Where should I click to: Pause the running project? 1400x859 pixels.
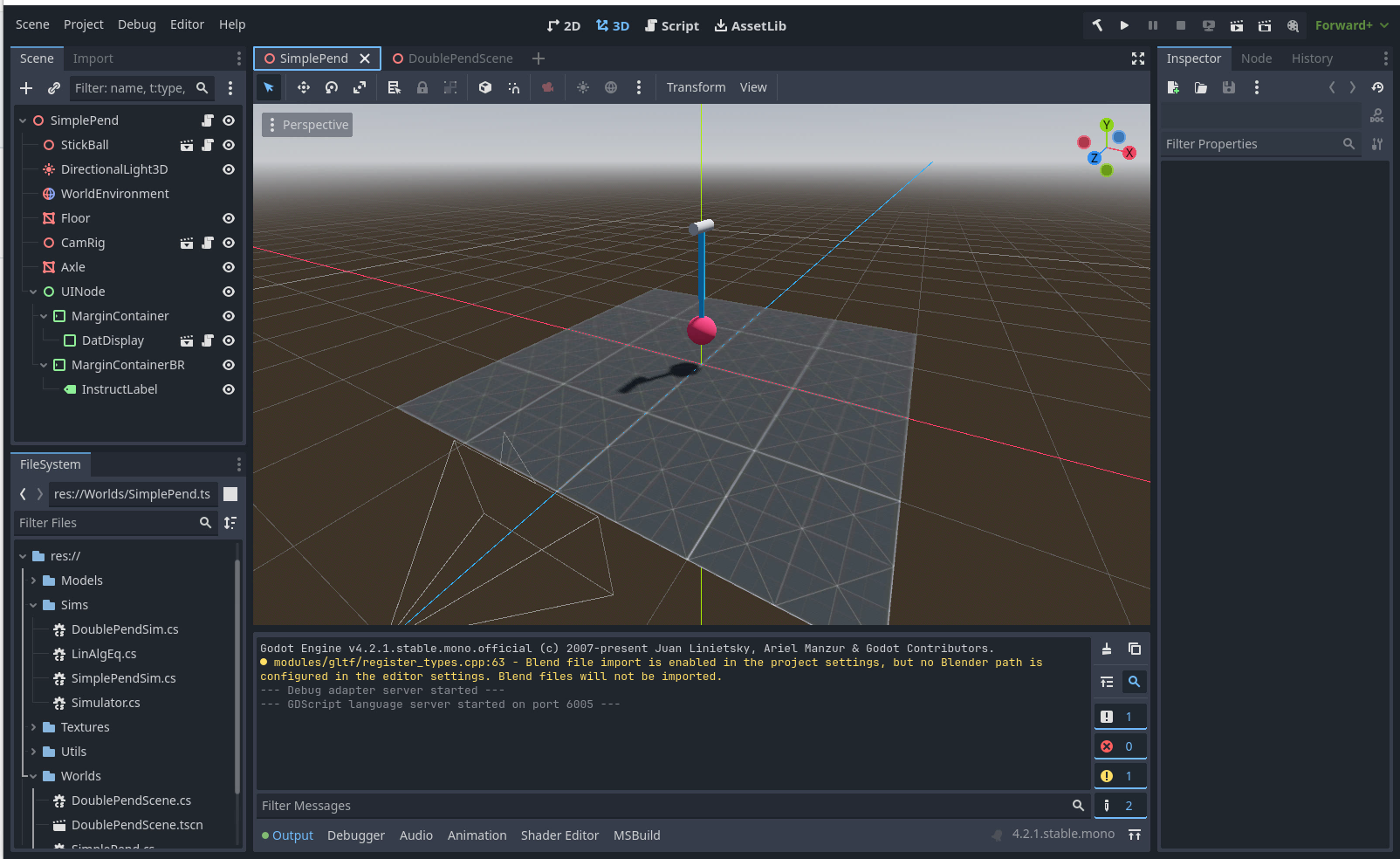1153,25
